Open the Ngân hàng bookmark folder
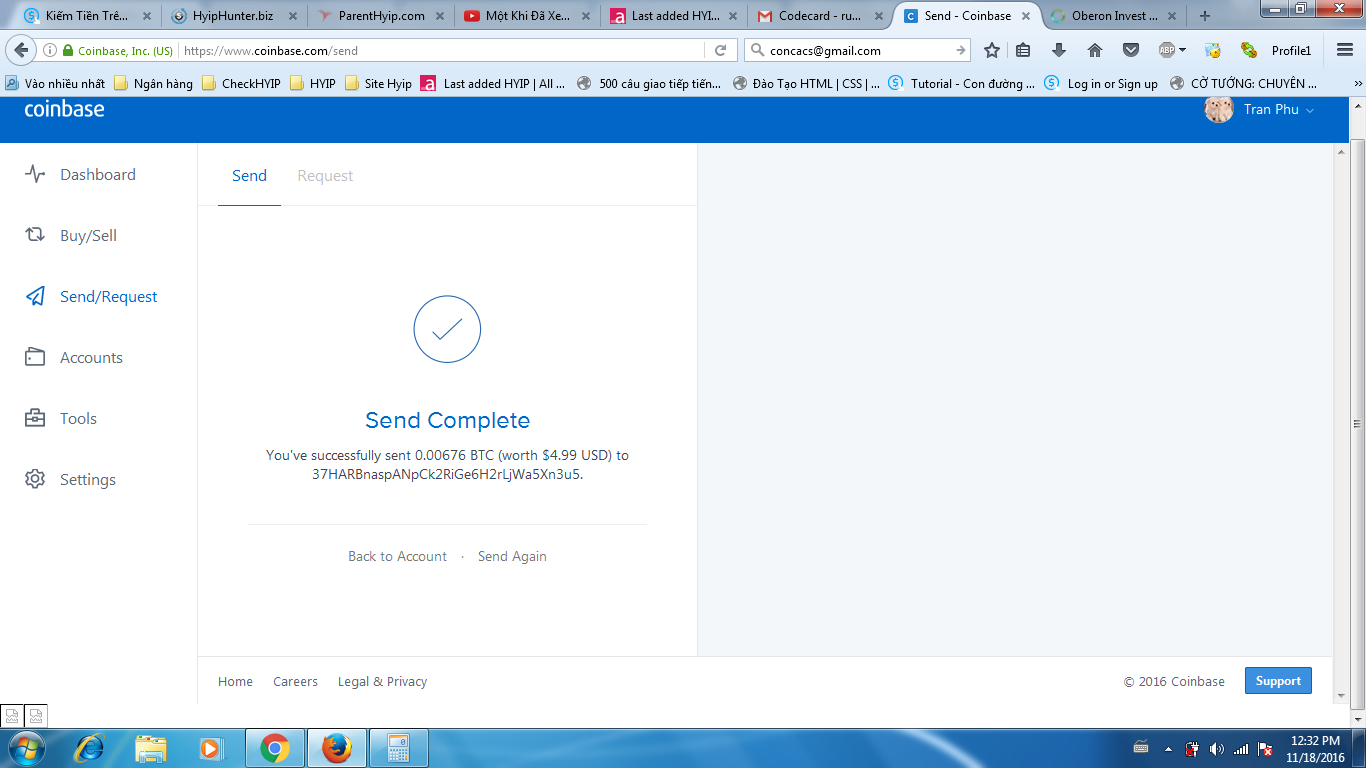 (153, 84)
